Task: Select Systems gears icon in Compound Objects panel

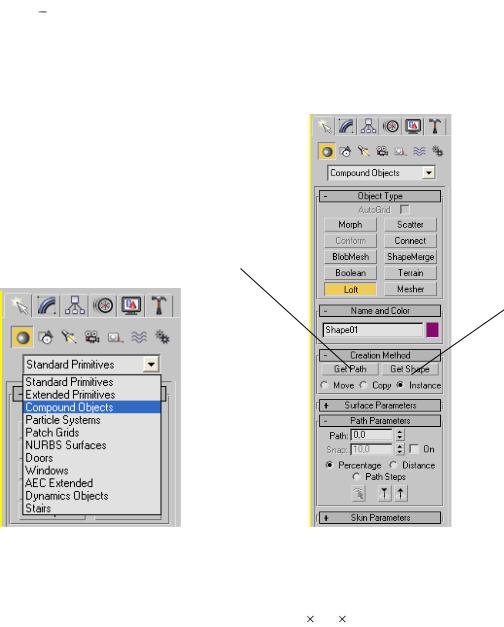Action: coord(438,152)
